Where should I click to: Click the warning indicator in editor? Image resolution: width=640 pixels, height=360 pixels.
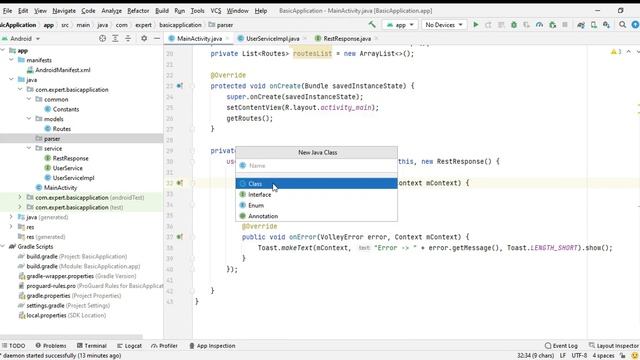[x=616, y=52]
